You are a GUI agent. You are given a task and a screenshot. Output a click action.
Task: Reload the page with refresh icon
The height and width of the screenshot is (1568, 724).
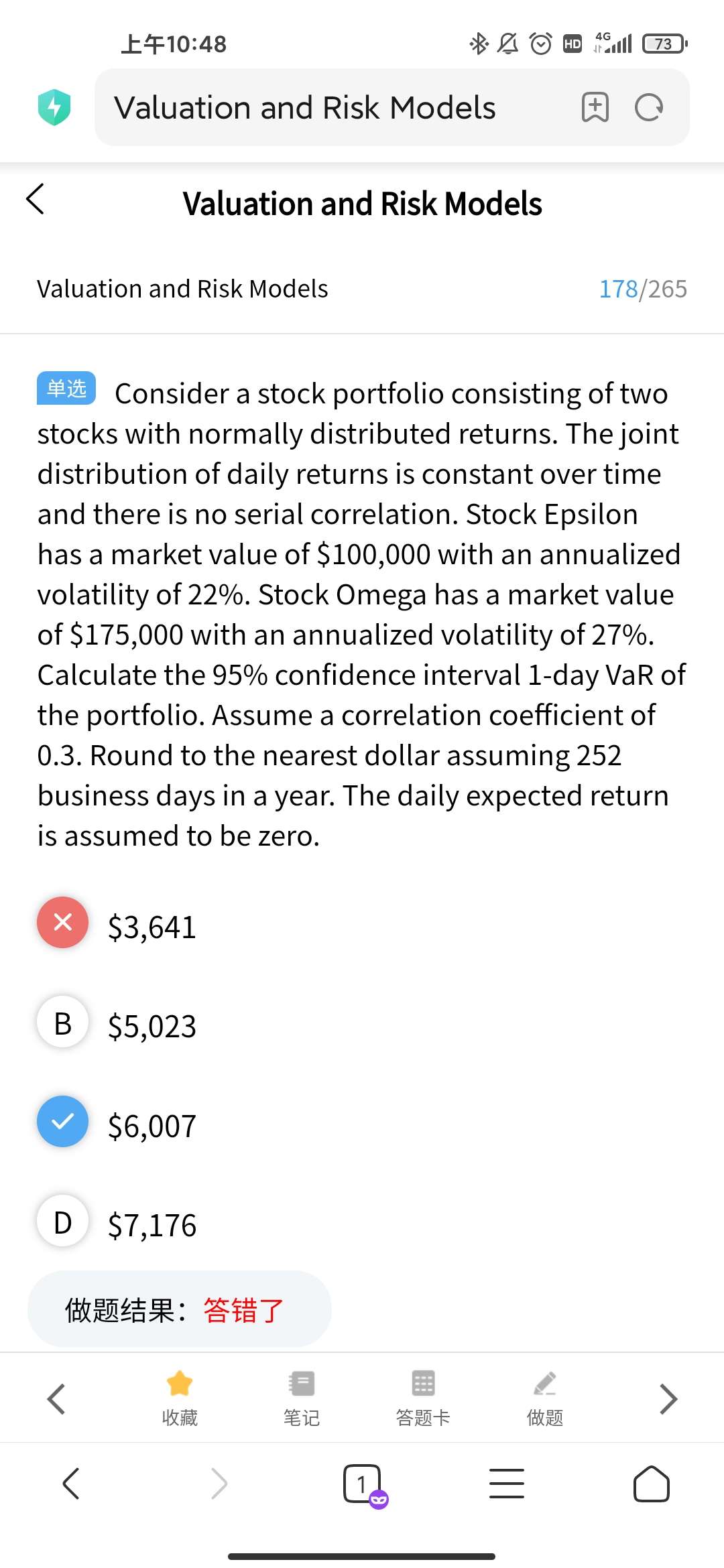(x=648, y=107)
